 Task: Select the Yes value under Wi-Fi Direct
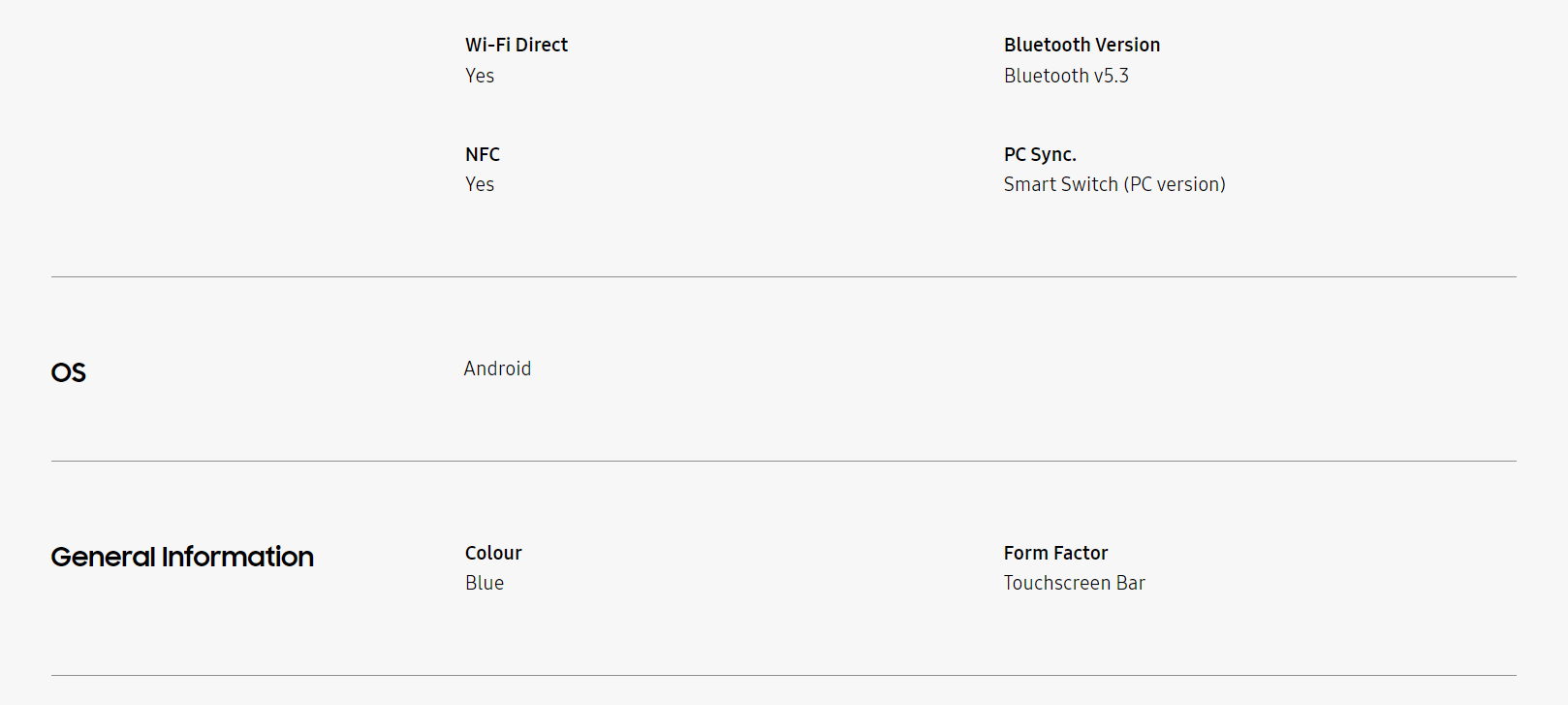[x=480, y=76]
